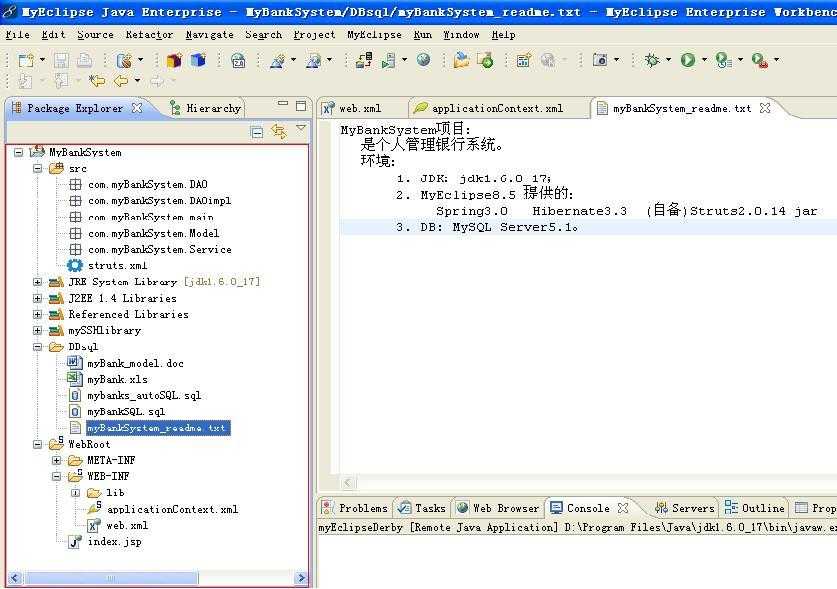This screenshot has width=837, height=589.
Task: Switch to the Hierarchy tab
Action: tap(206, 108)
